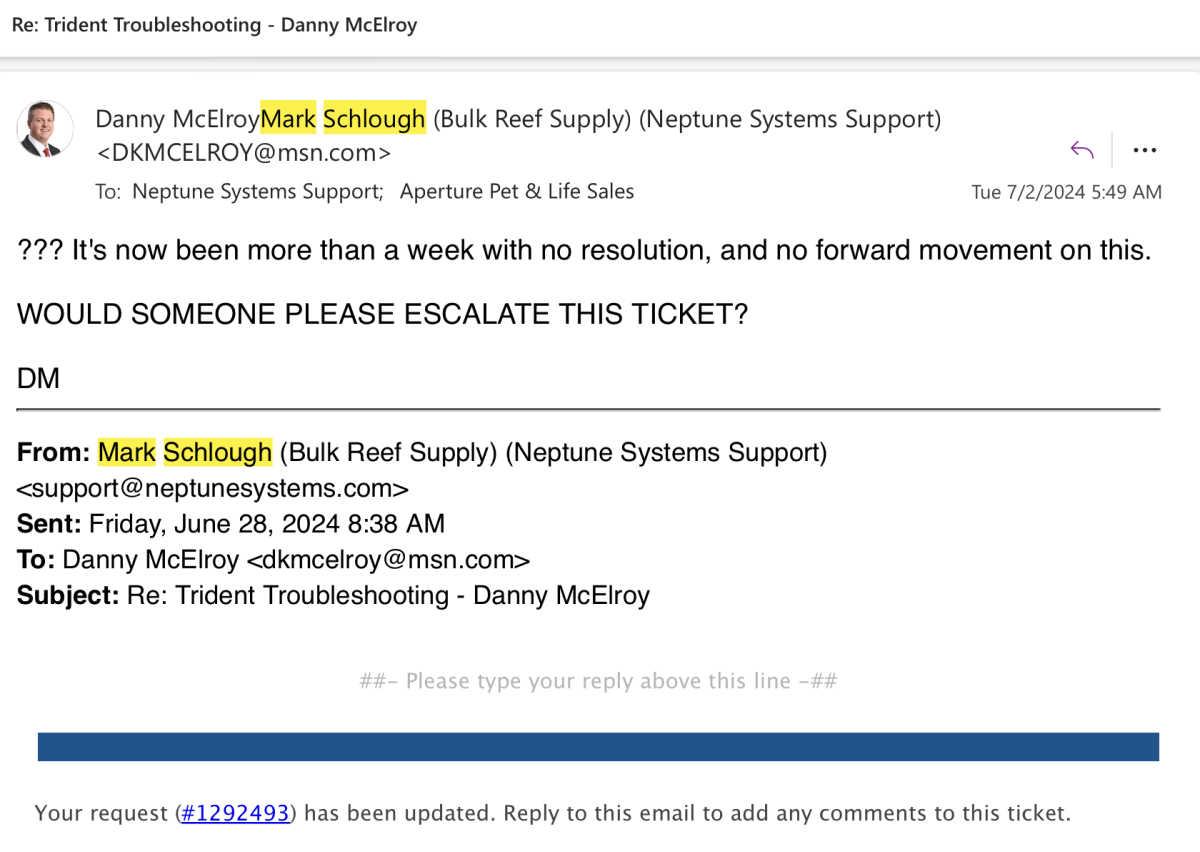This screenshot has height=852, width=1200.
Task: Click the 'more than a week' message line
Action: [x=584, y=250]
